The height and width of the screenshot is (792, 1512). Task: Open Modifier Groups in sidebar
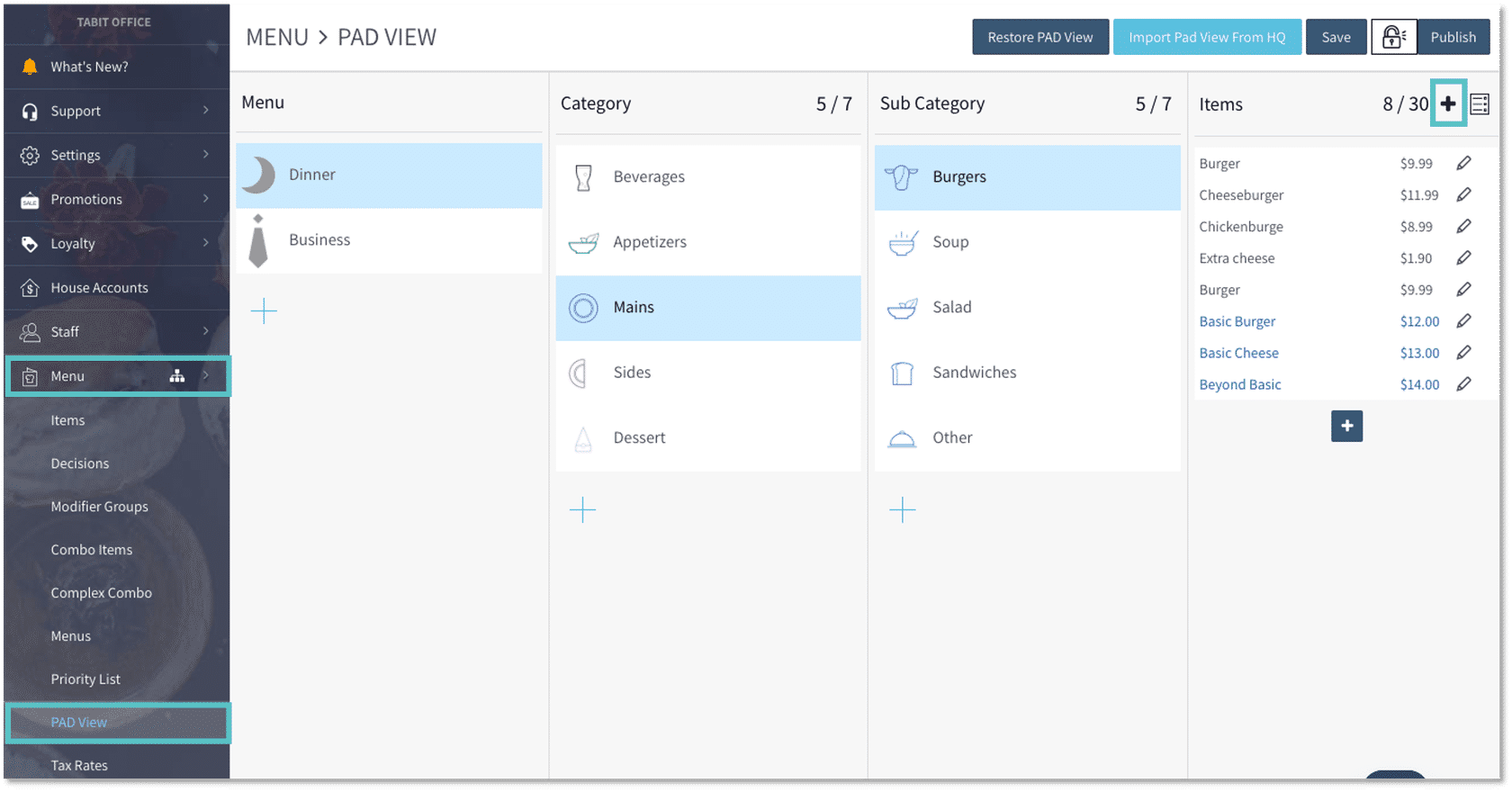pos(99,507)
